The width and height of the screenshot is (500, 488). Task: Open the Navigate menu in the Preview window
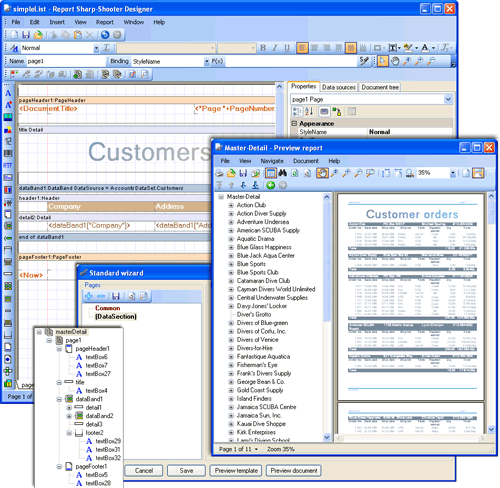pyautogui.click(x=272, y=161)
